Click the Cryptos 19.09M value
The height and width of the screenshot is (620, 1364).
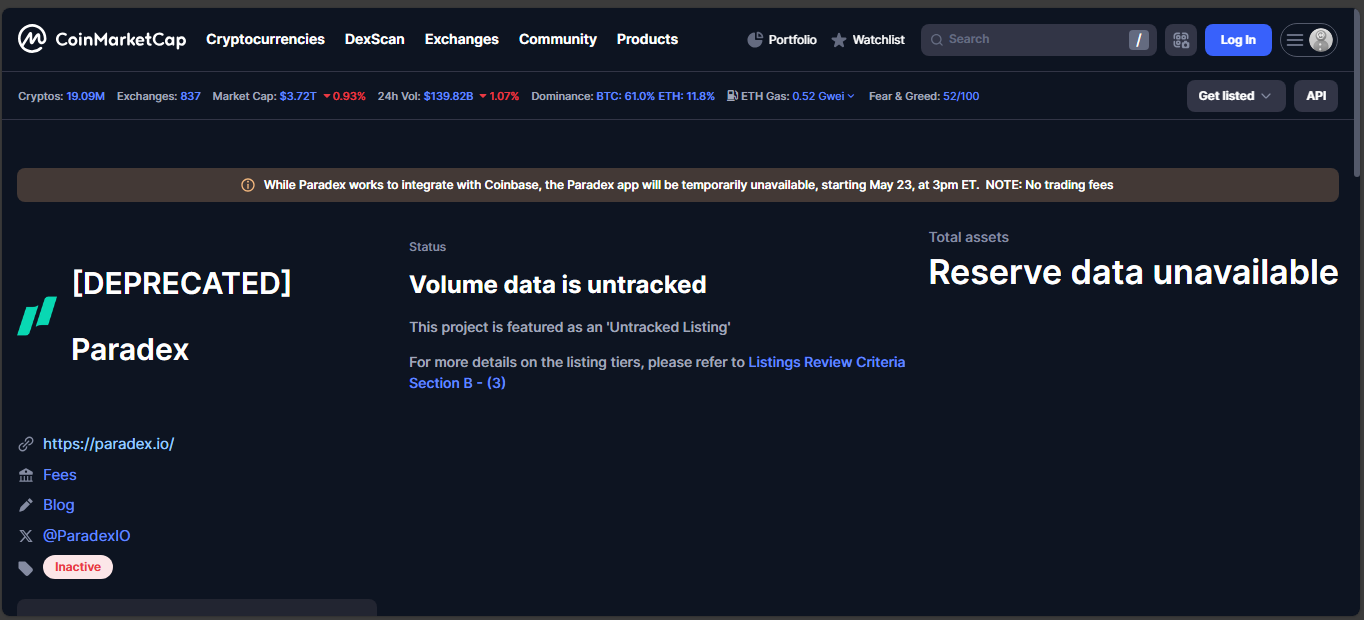(x=85, y=96)
